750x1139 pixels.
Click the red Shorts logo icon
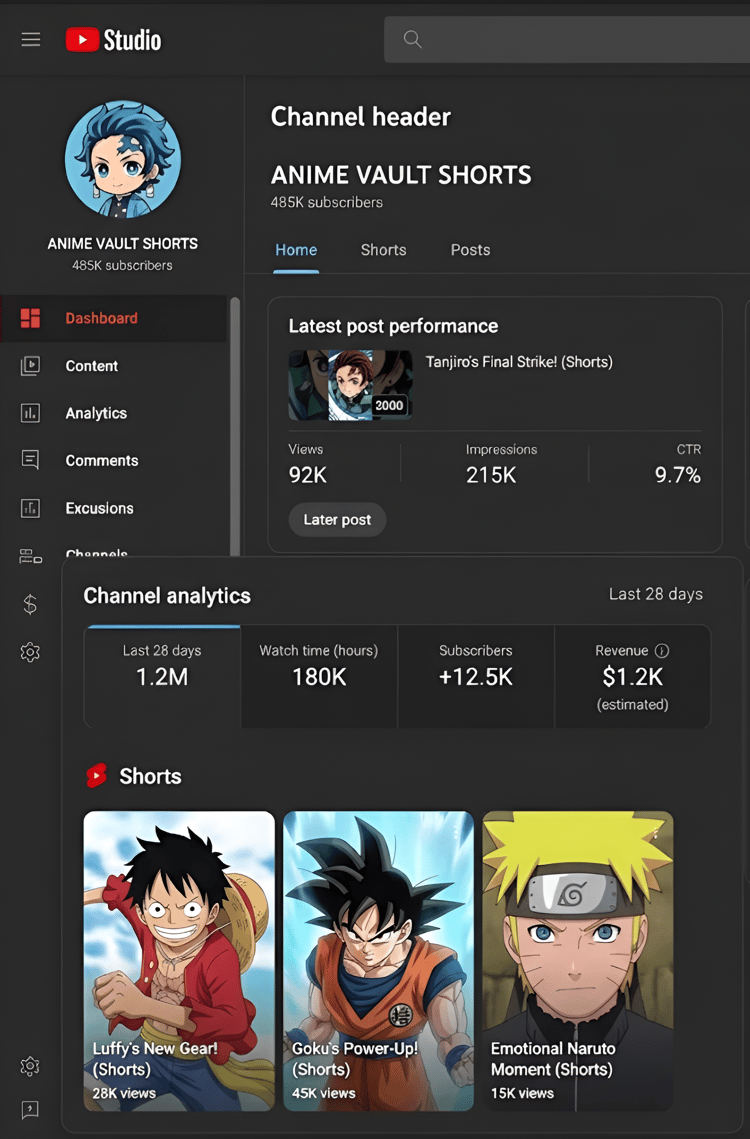pyautogui.click(x=97, y=776)
